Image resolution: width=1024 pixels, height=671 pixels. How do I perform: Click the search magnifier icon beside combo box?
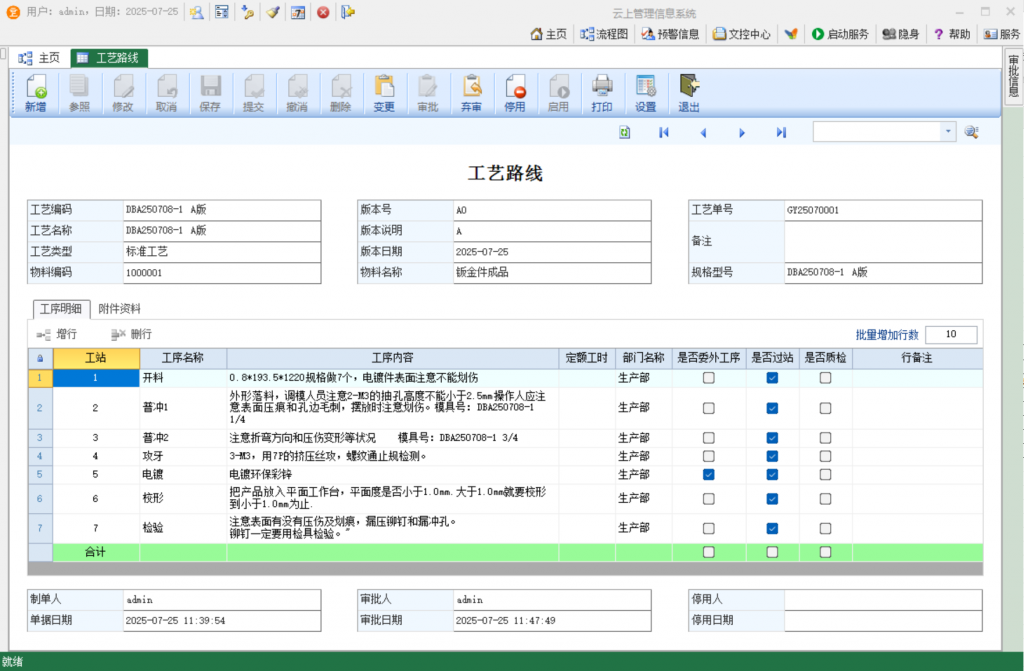pyautogui.click(x=971, y=132)
